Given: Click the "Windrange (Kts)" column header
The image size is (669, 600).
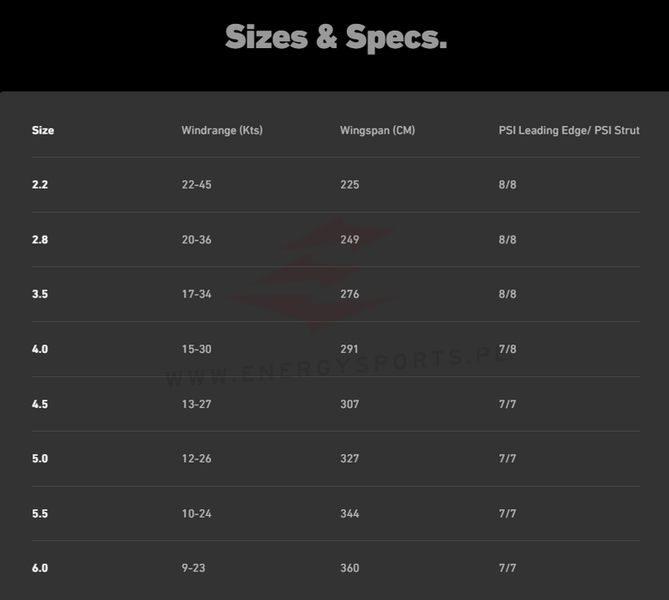Looking at the screenshot, I should [x=222, y=130].
